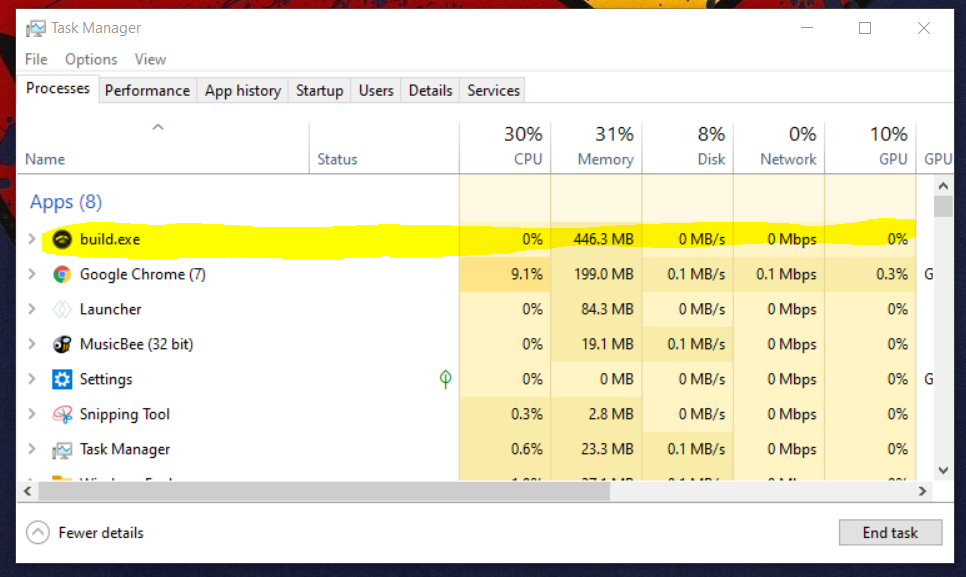Select the build.exe process name
Screen dimensions: 966x577
110,239
